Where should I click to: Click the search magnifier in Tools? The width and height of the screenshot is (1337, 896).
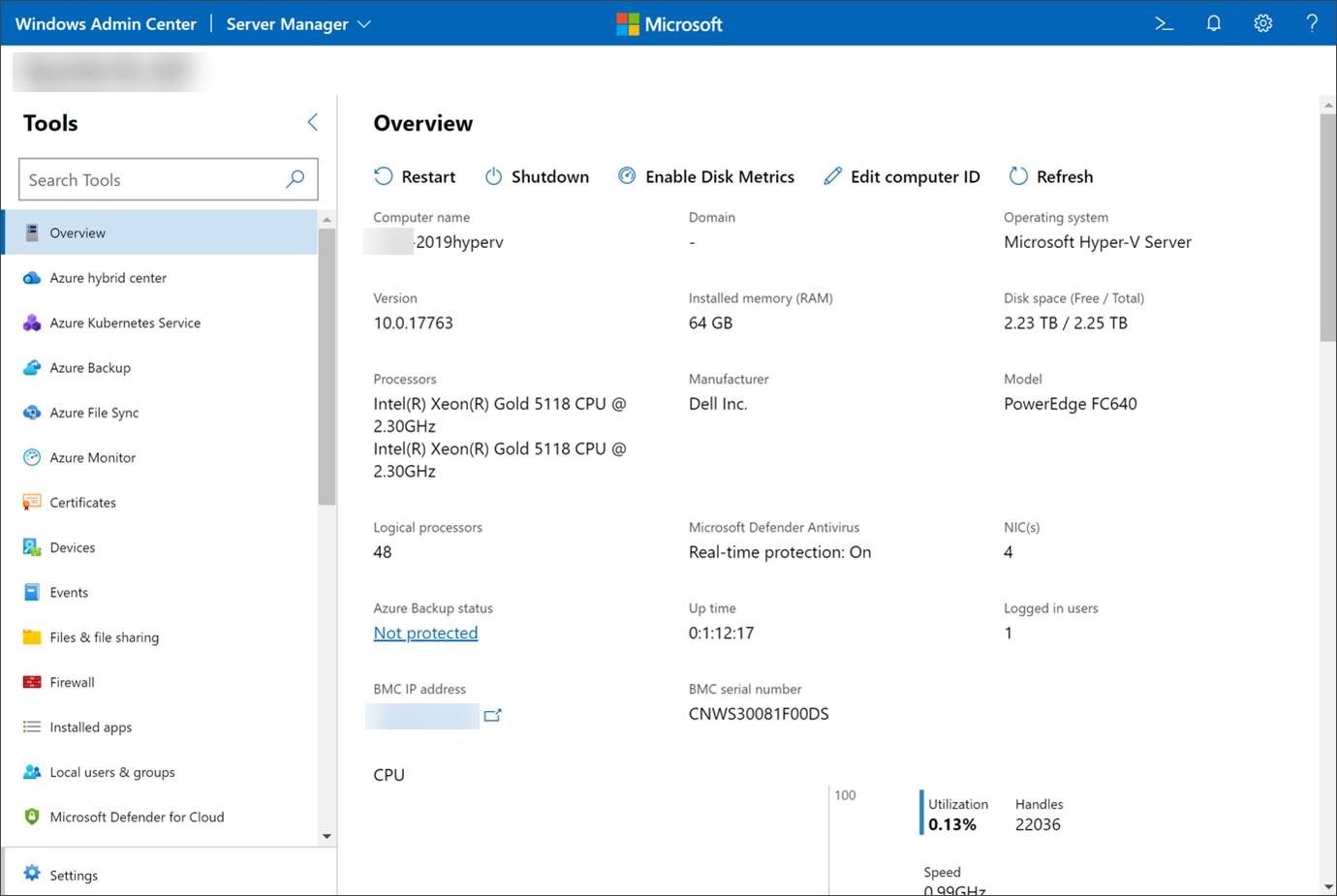tap(295, 179)
